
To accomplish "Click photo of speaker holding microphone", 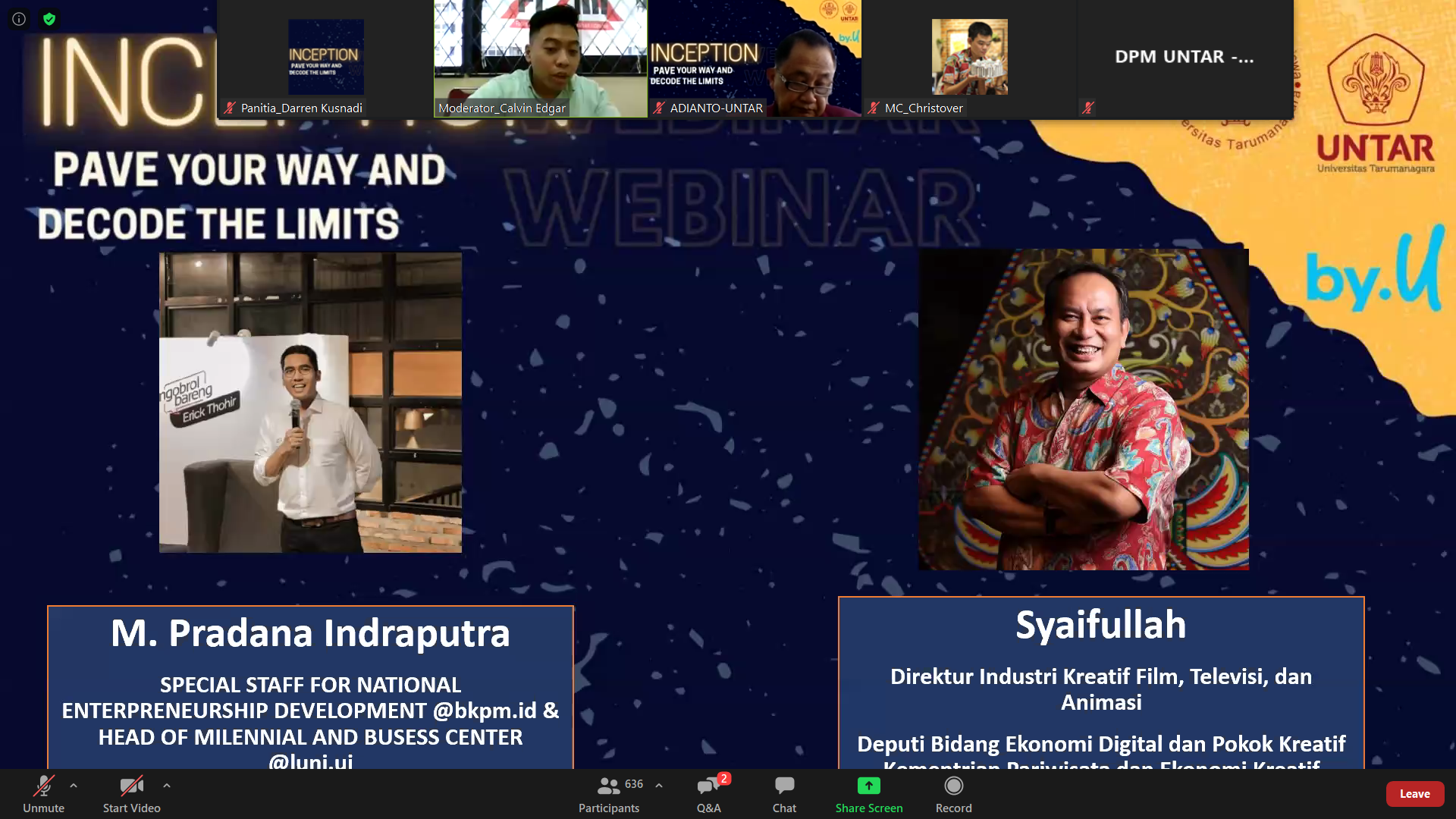I will click(x=310, y=403).
